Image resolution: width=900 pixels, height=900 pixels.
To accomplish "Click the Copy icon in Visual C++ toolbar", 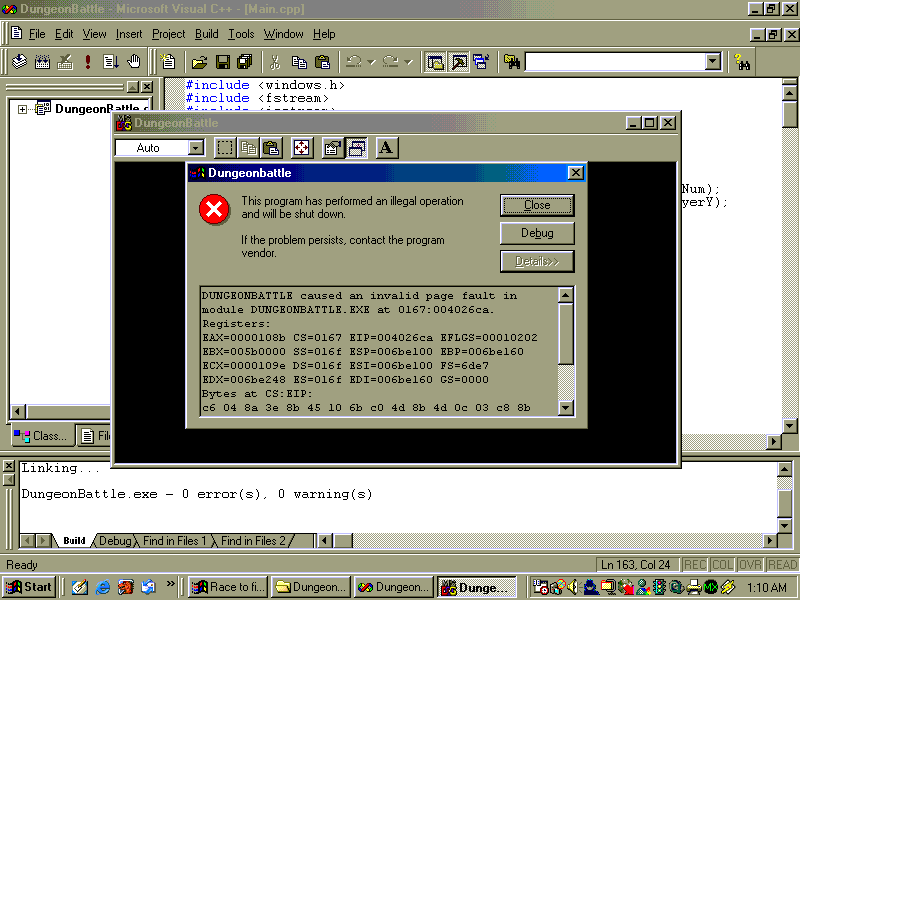I will coord(299,62).
